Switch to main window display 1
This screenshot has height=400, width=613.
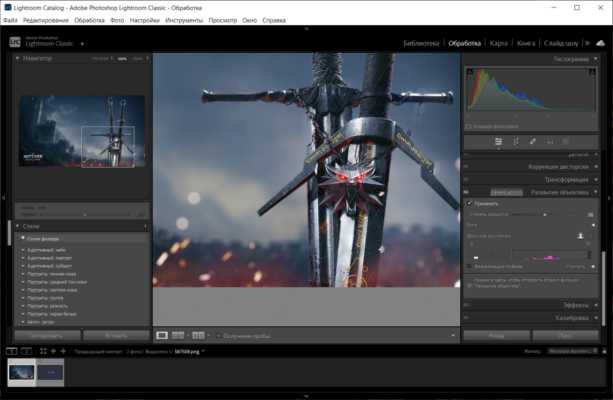[12, 351]
